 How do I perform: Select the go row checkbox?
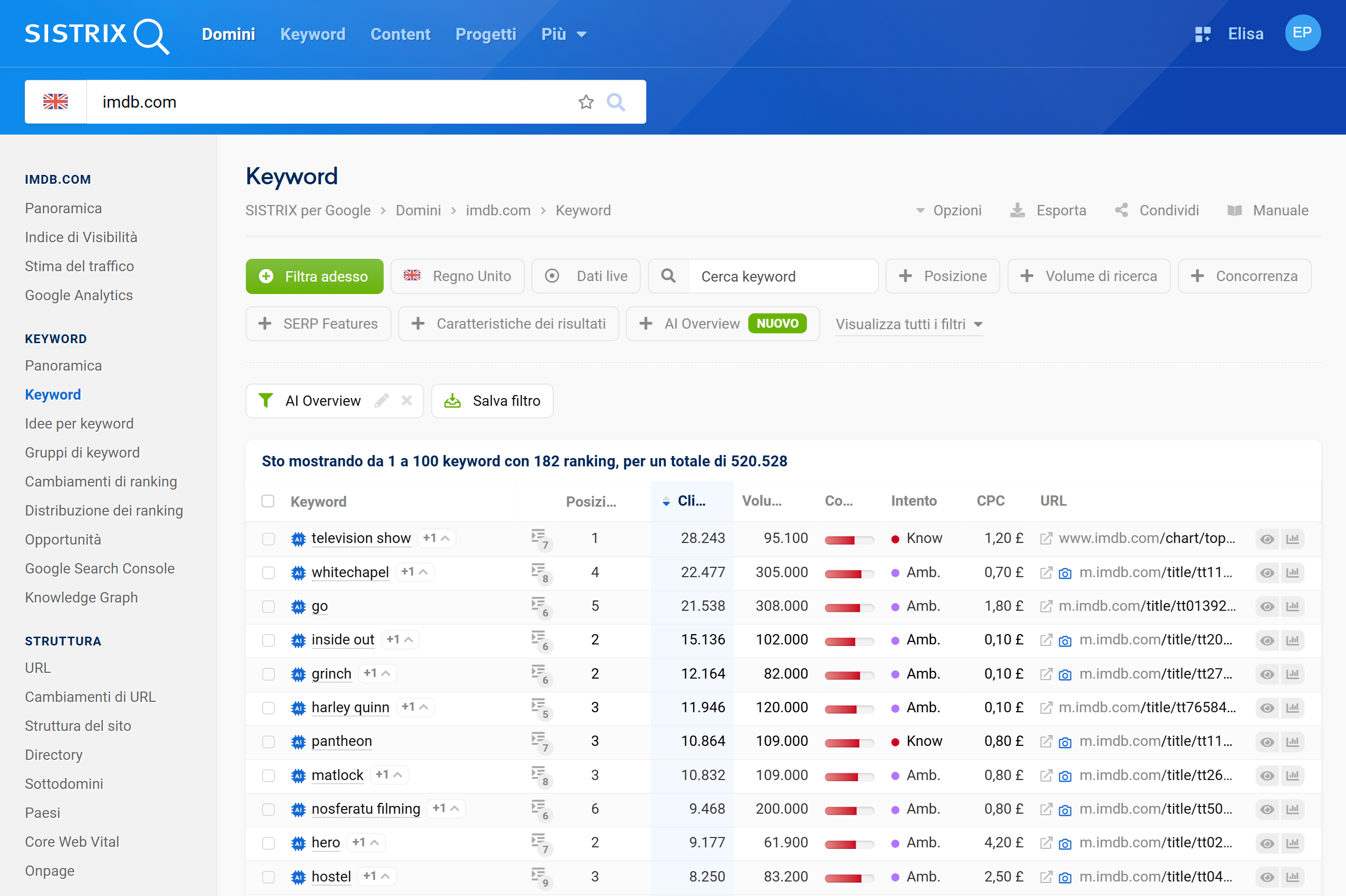268,606
